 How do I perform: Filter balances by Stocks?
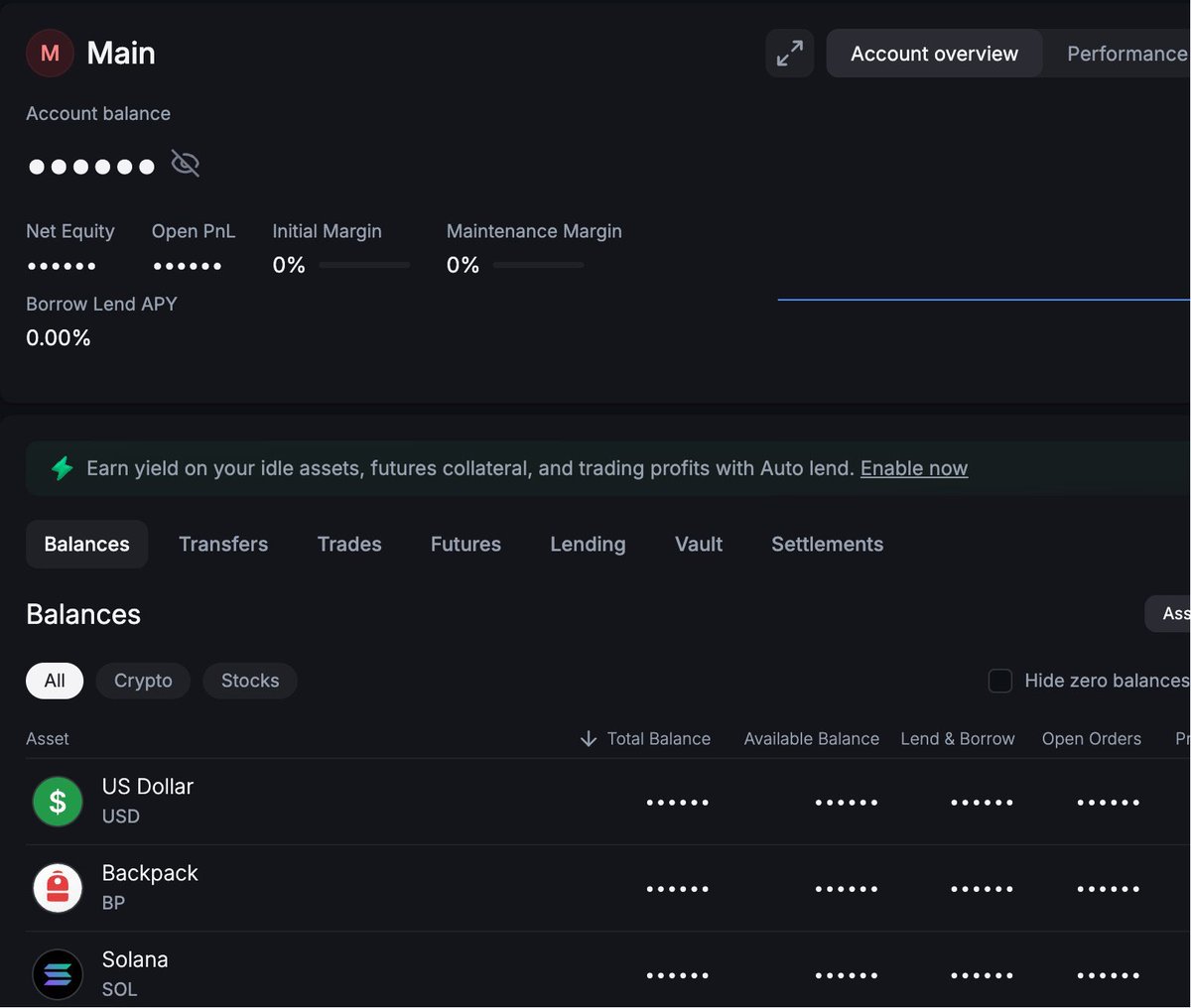coord(250,681)
